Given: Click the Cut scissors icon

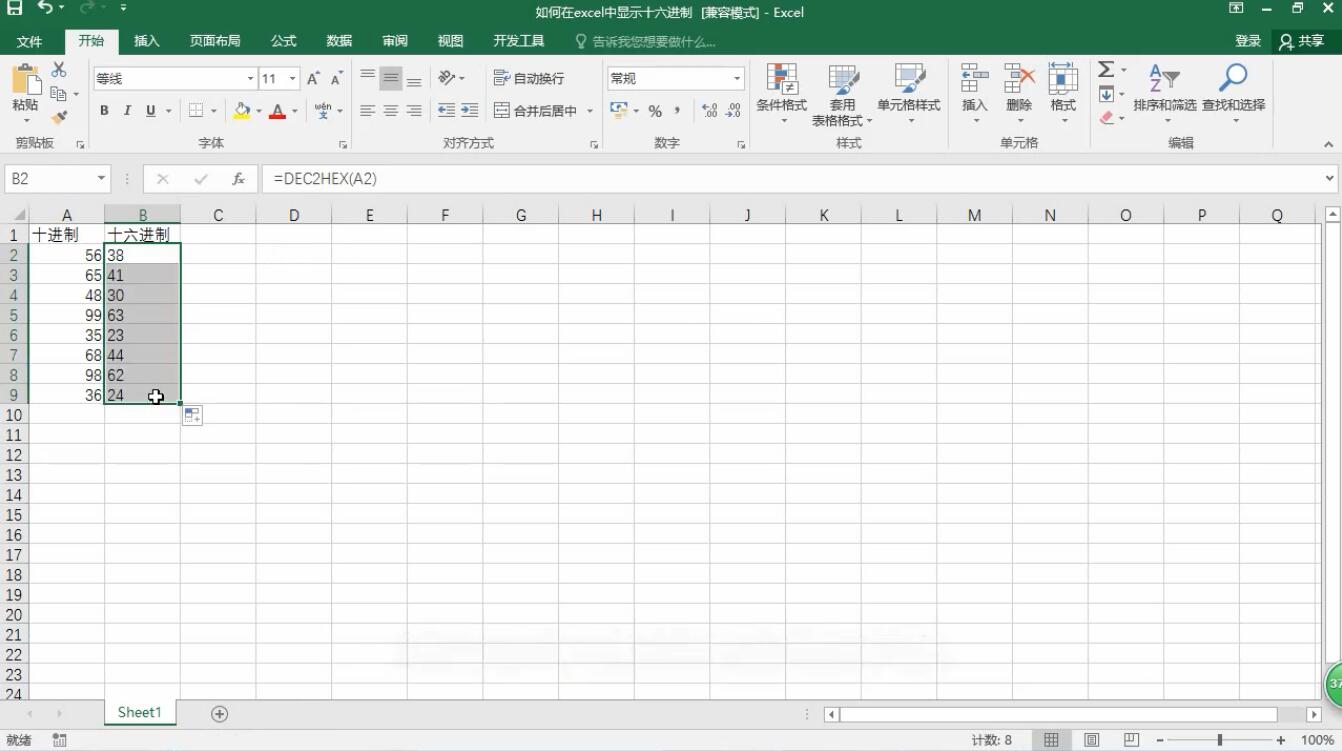Looking at the screenshot, I should point(59,70).
